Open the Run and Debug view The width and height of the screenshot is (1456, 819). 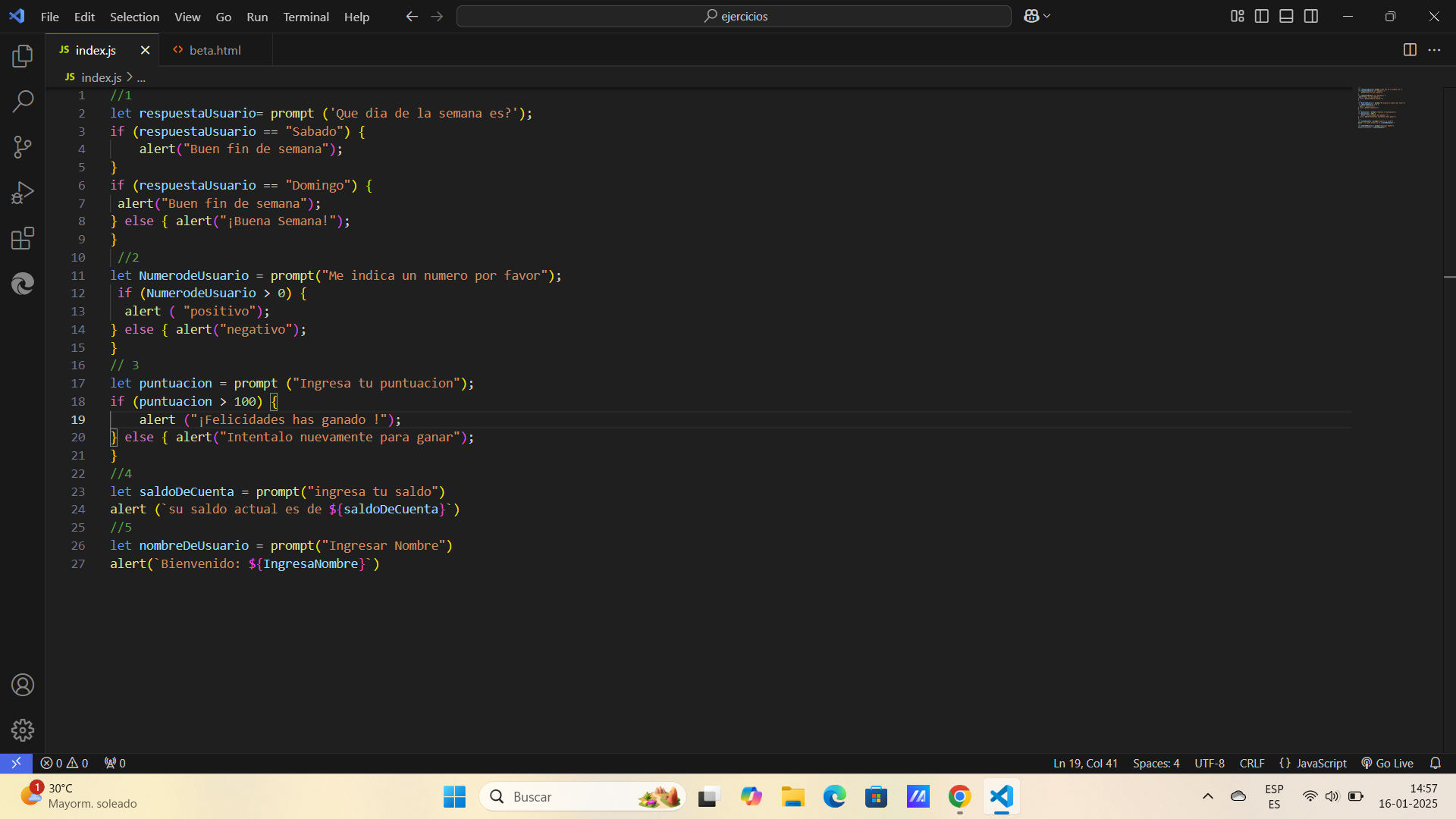pyautogui.click(x=23, y=193)
